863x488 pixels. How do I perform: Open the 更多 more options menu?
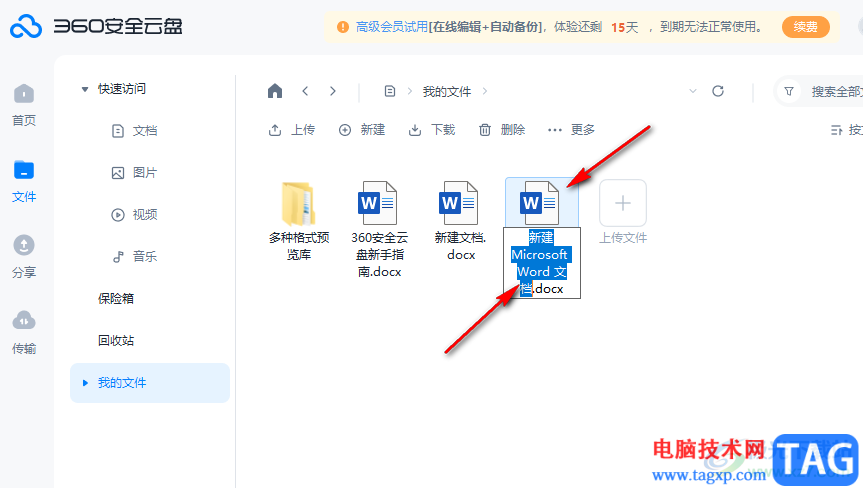pyautogui.click(x=571, y=130)
